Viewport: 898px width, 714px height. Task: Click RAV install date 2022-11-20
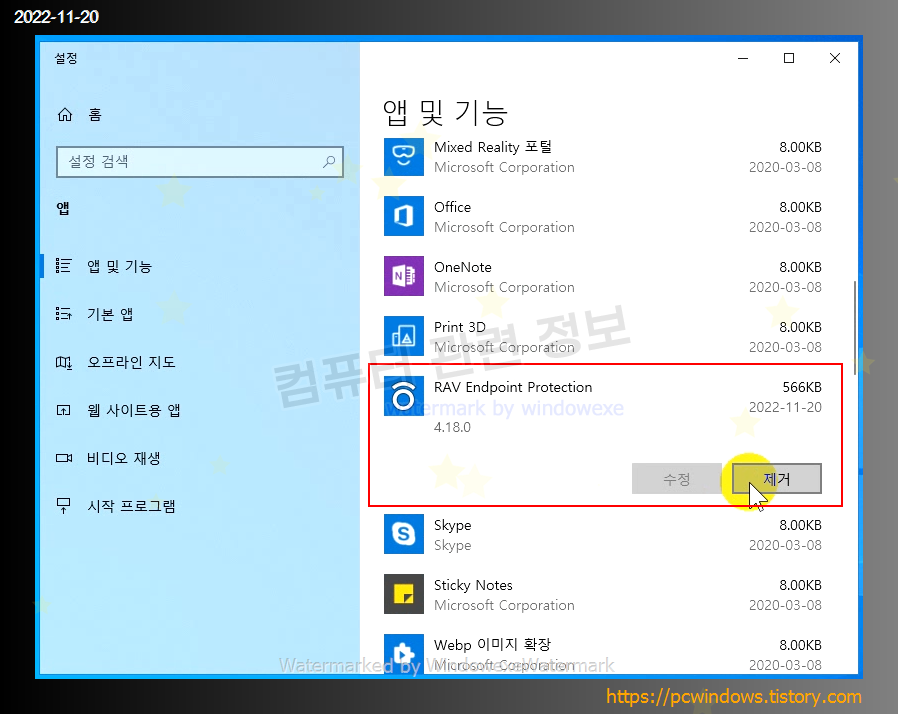pos(785,408)
